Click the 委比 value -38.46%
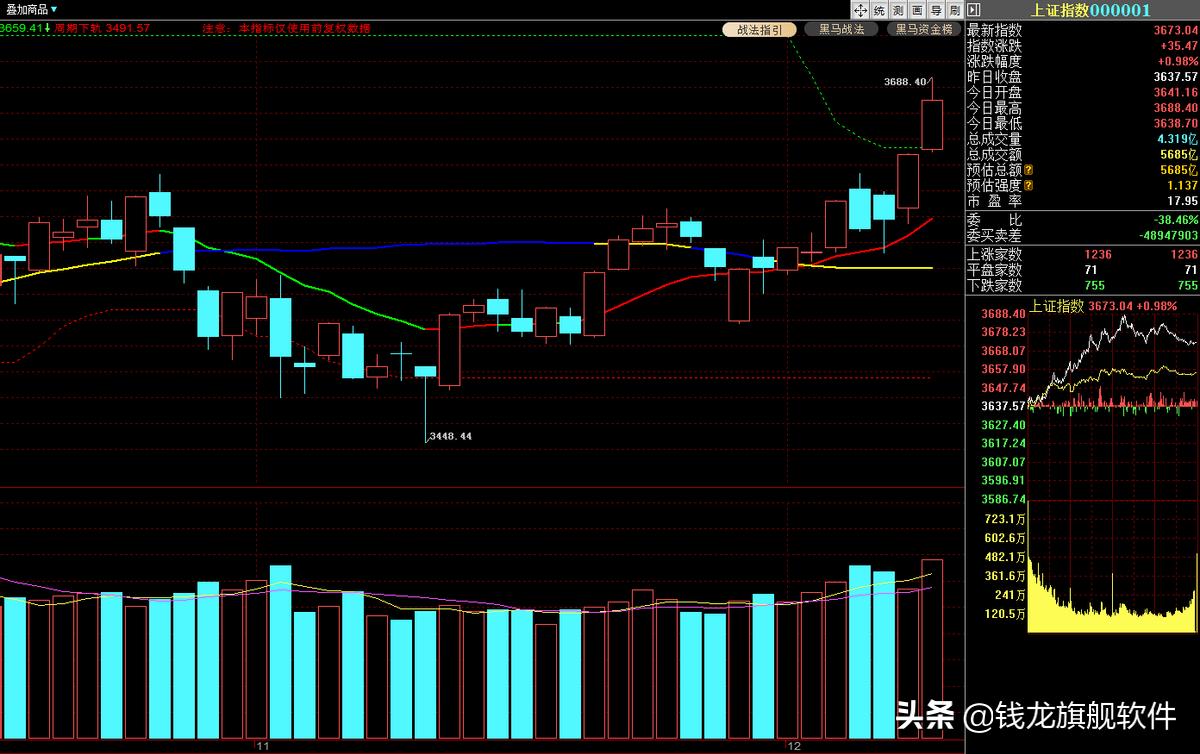 point(1175,219)
